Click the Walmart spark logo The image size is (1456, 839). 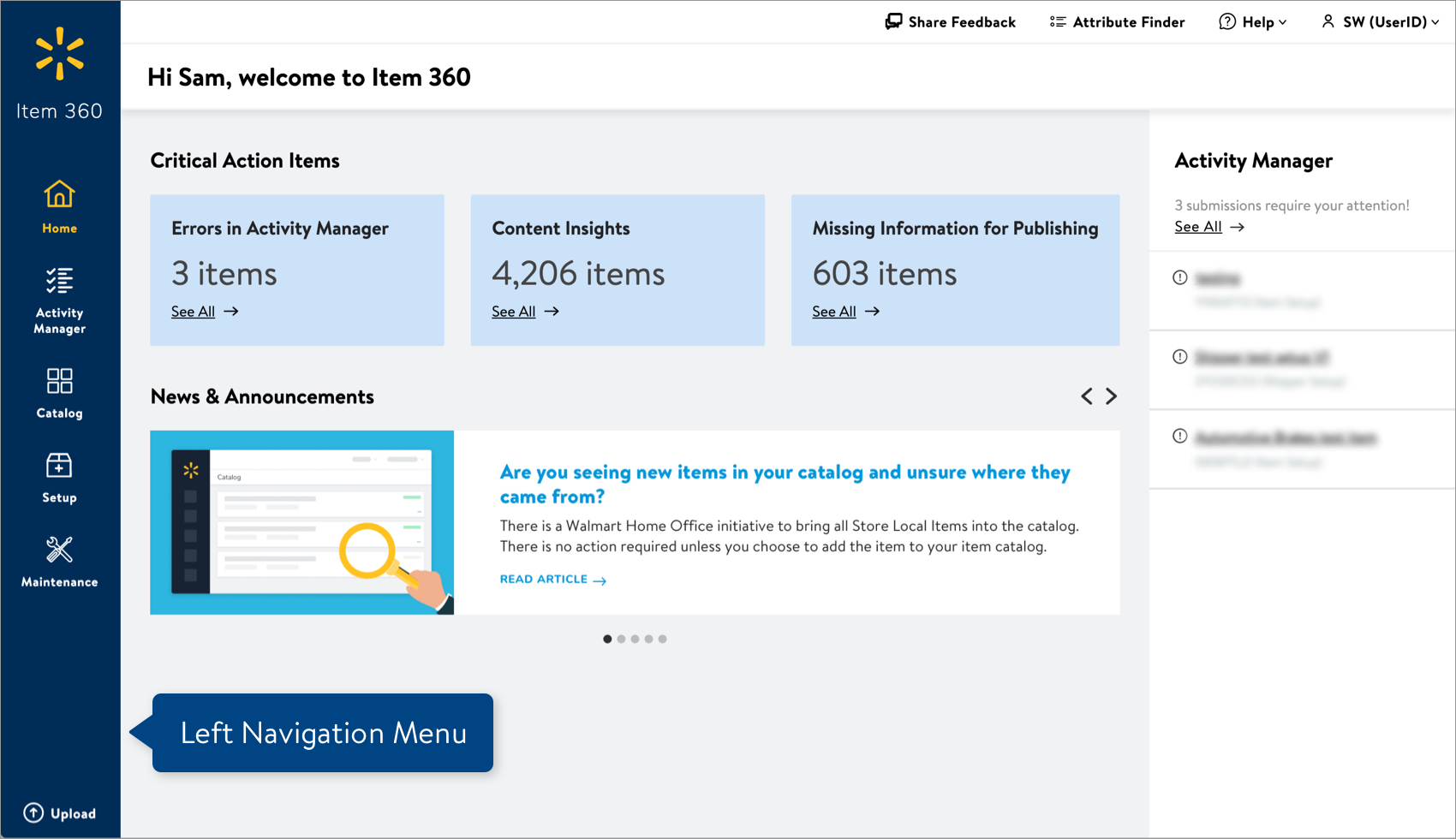[60, 54]
